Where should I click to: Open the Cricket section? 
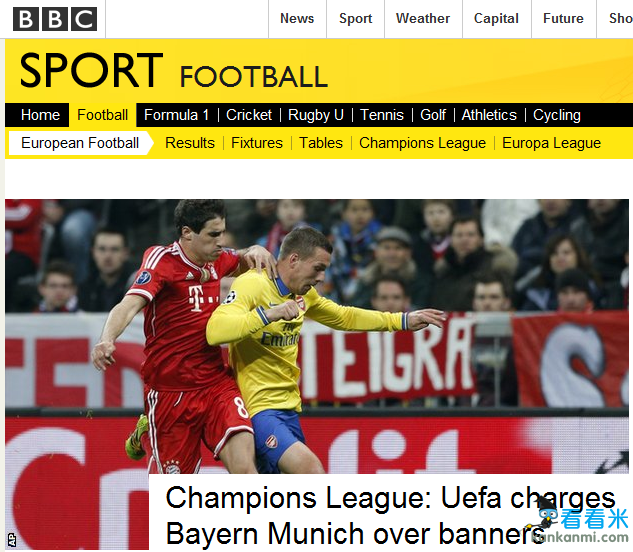249,115
